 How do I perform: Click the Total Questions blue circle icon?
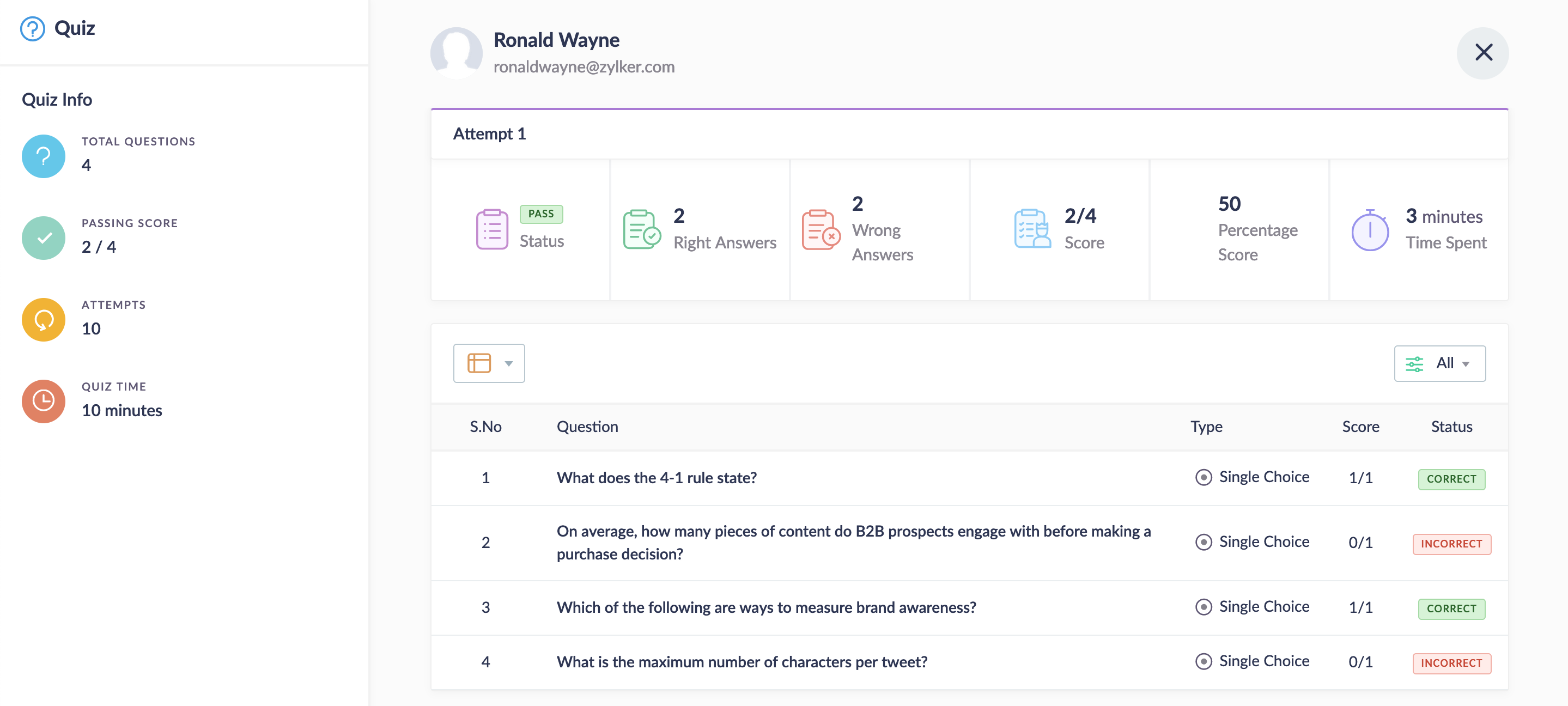point(43,156)
